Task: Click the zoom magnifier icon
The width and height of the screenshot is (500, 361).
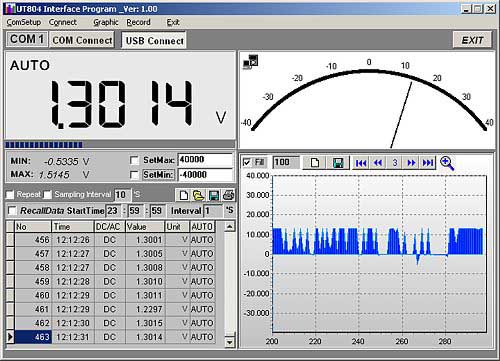Action: pyautogui.click(x=447, y=163)
